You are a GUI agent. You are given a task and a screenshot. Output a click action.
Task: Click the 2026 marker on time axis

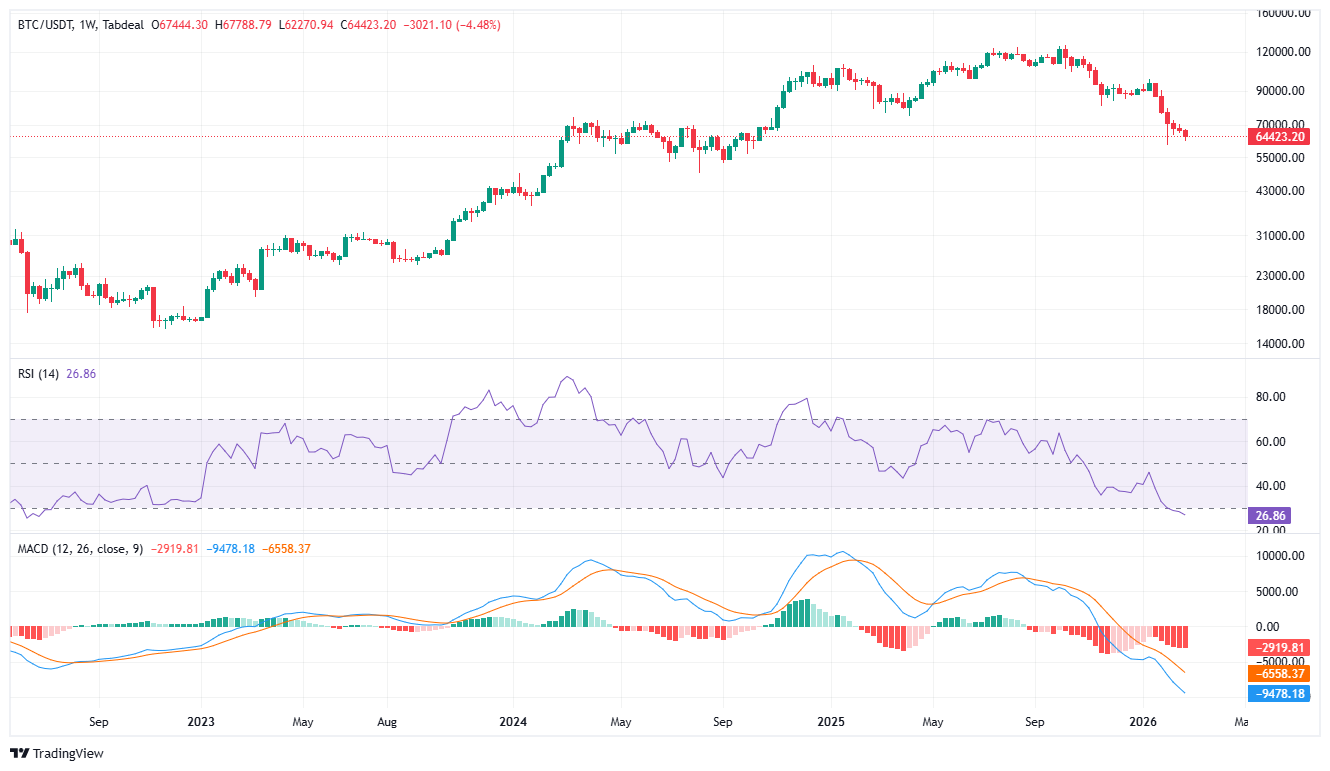[x=1144, y=721]
